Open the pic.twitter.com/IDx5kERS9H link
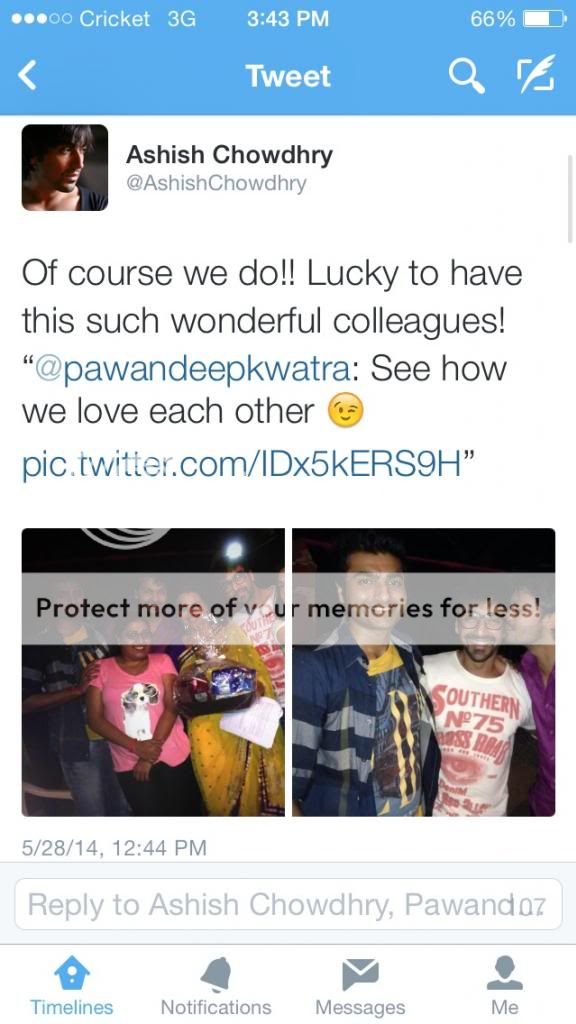The height and width of the screenshot is (1024, 576). coord(240,466)
